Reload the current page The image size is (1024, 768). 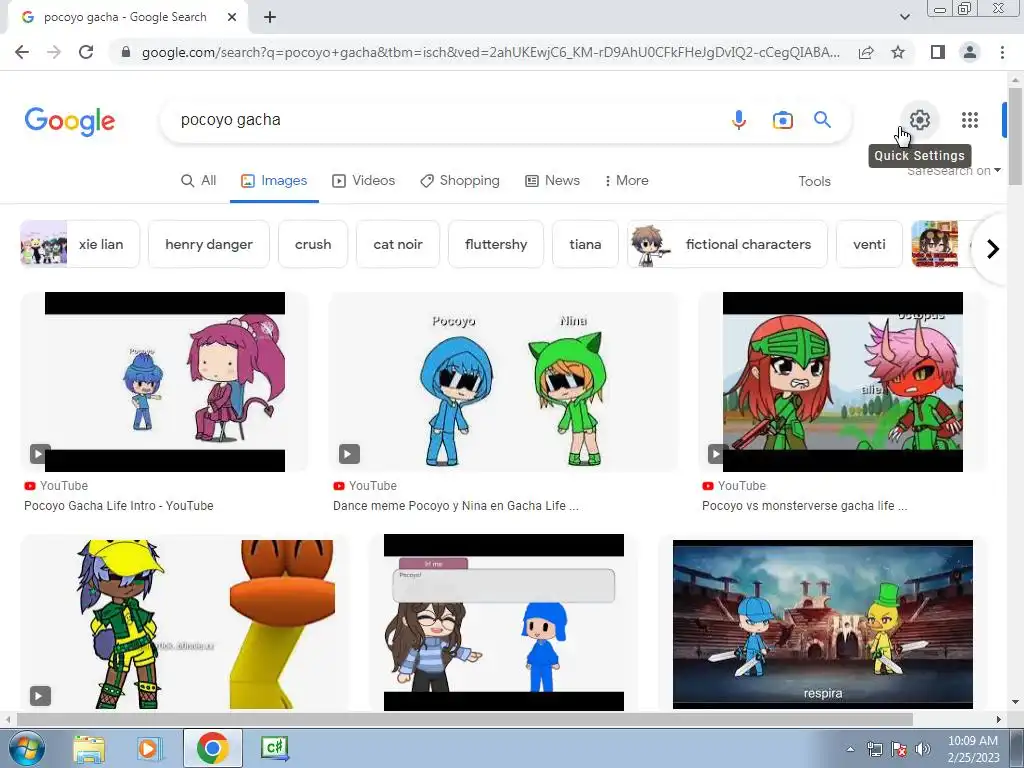tap(86, 52)
